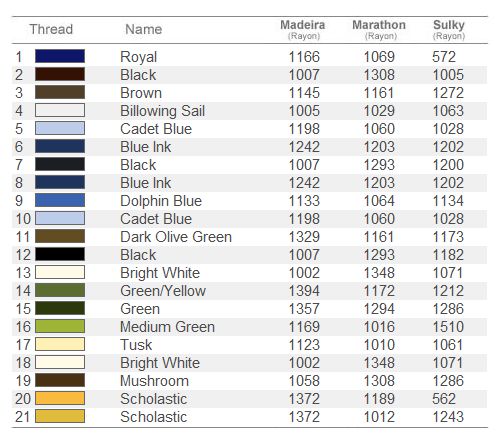This screenshot has width=500, height=438.
Task: Select the Brown thread swatch in row 3
Action: tap(60, 92)
